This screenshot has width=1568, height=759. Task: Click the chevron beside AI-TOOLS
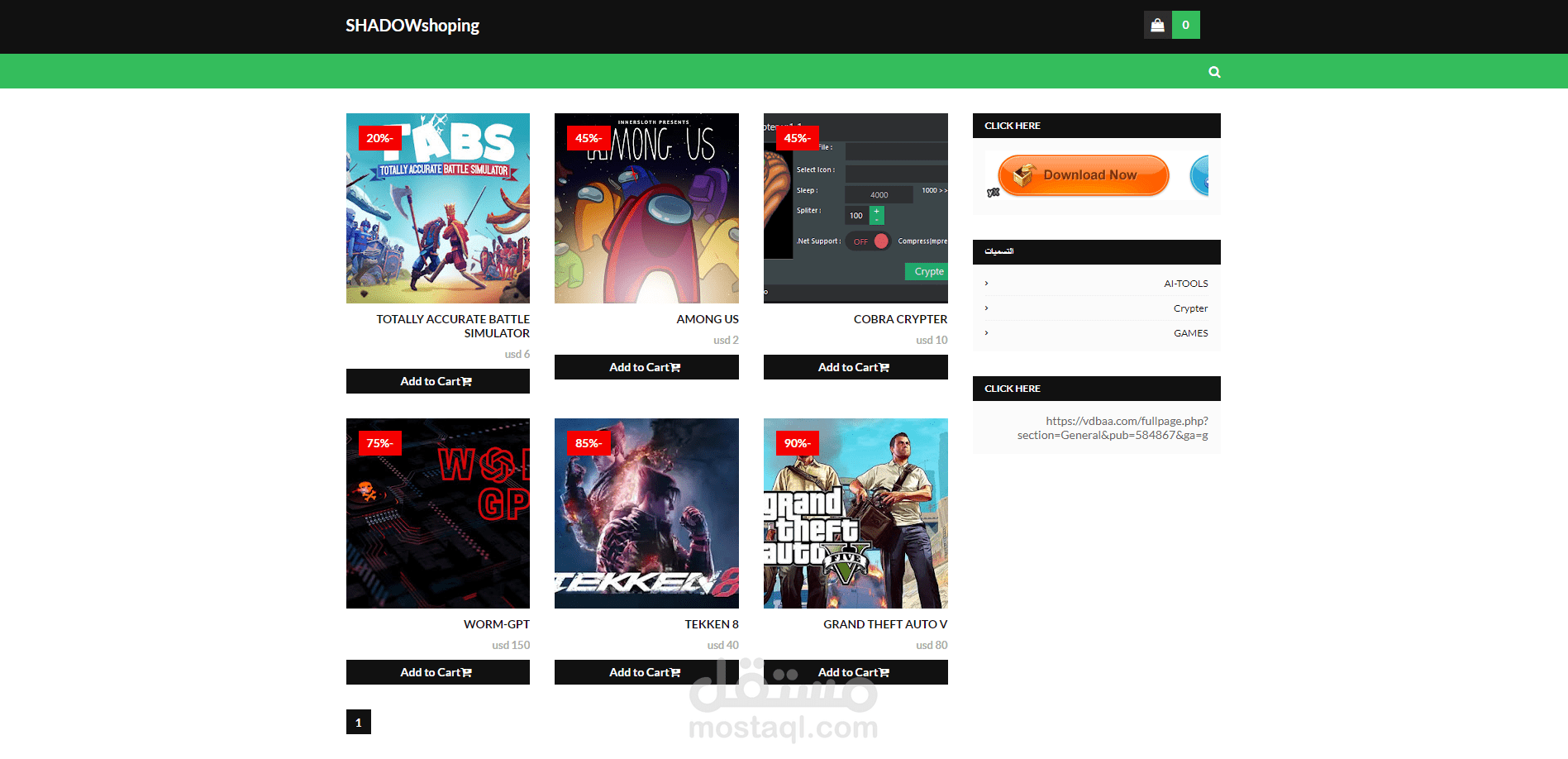[986, 284]
